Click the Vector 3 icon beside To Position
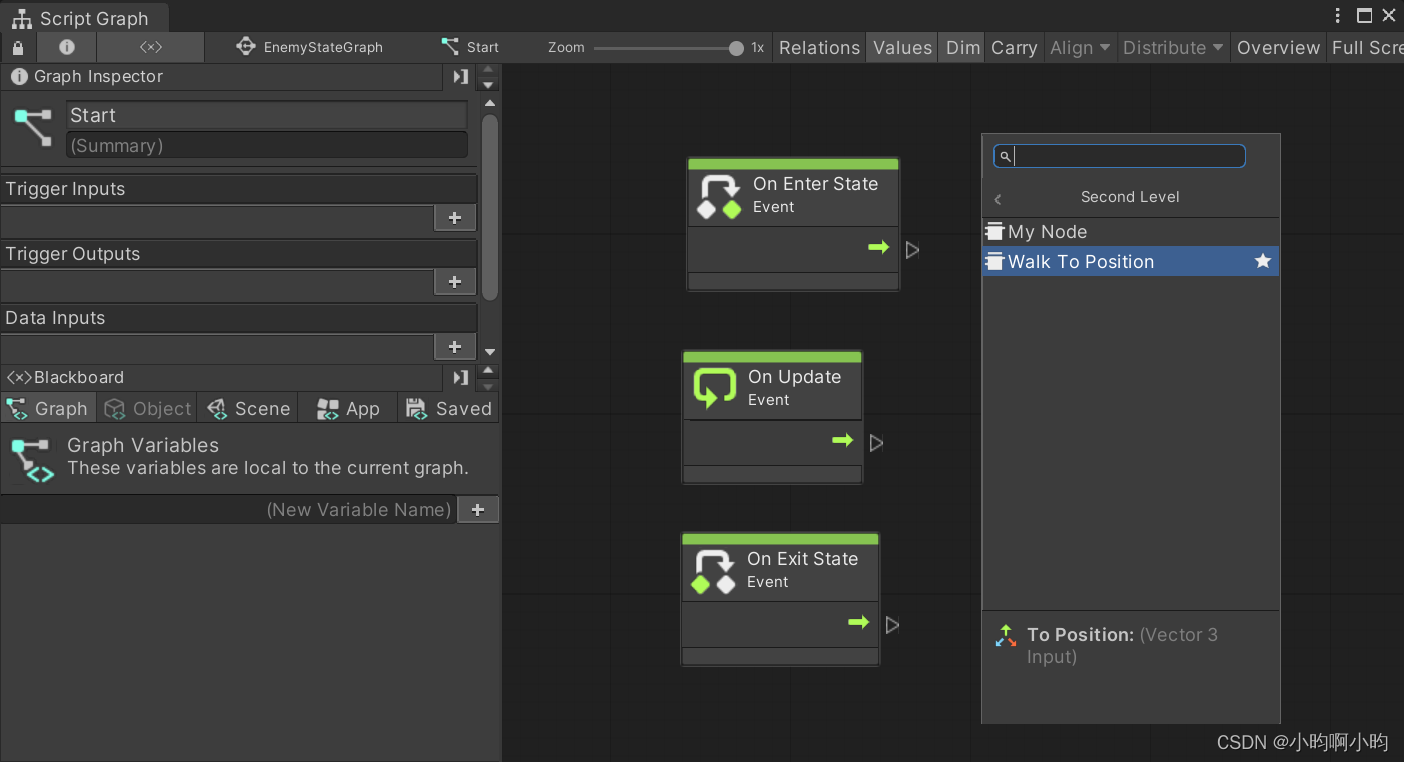This screenshot has height=762, width=1404. click(1005, 635)
